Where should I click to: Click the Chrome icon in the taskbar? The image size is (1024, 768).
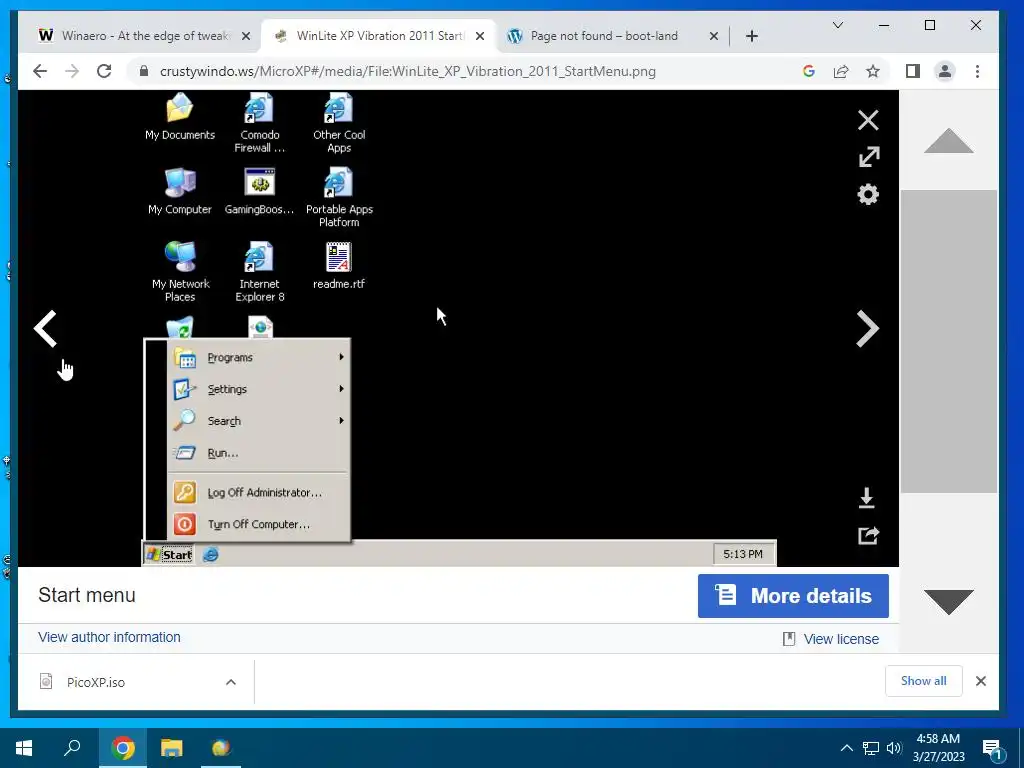coord(123,748)
